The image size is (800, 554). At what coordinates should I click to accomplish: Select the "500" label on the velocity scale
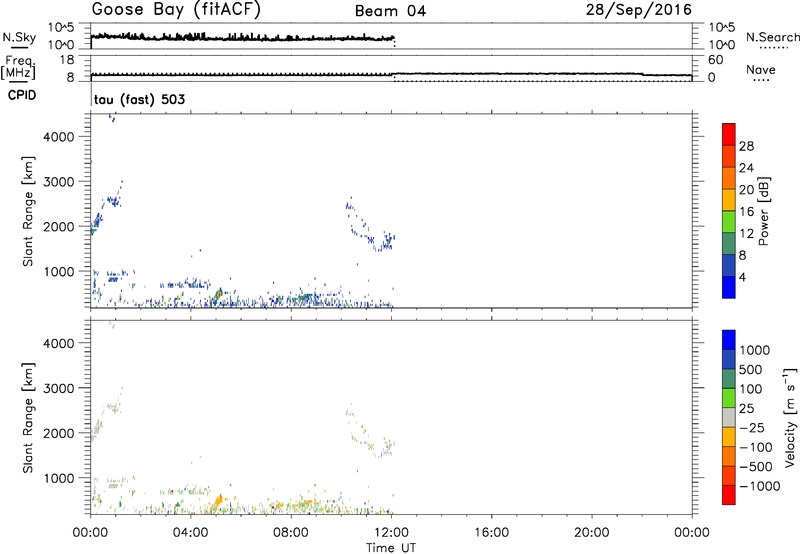751,370
